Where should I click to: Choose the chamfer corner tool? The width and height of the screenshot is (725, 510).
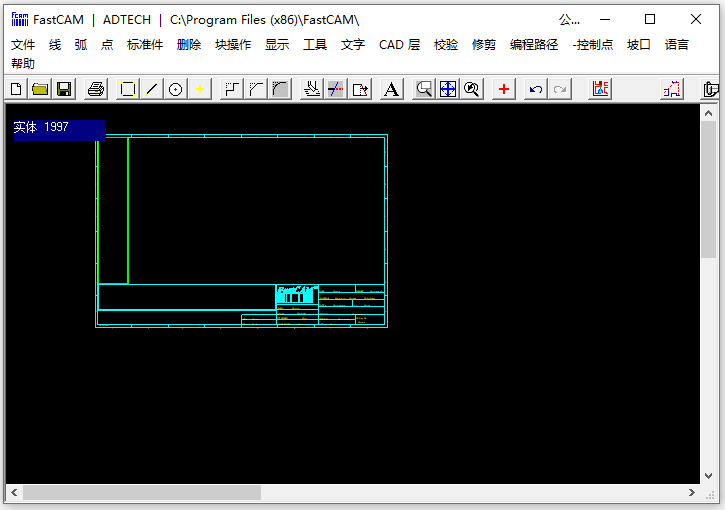tap(256, 89)
